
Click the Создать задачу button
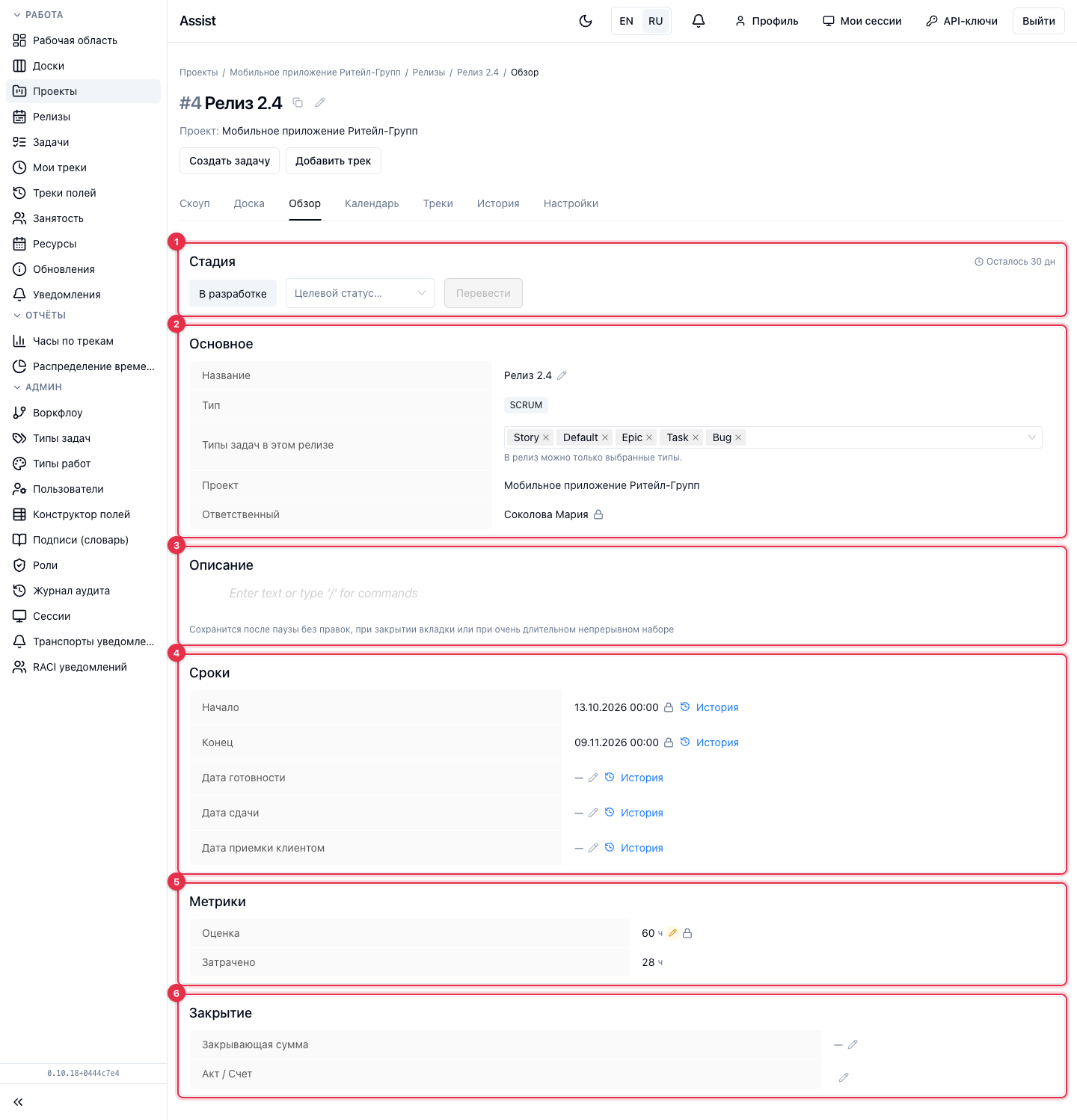pyautogui.click(x=230, y=161)
